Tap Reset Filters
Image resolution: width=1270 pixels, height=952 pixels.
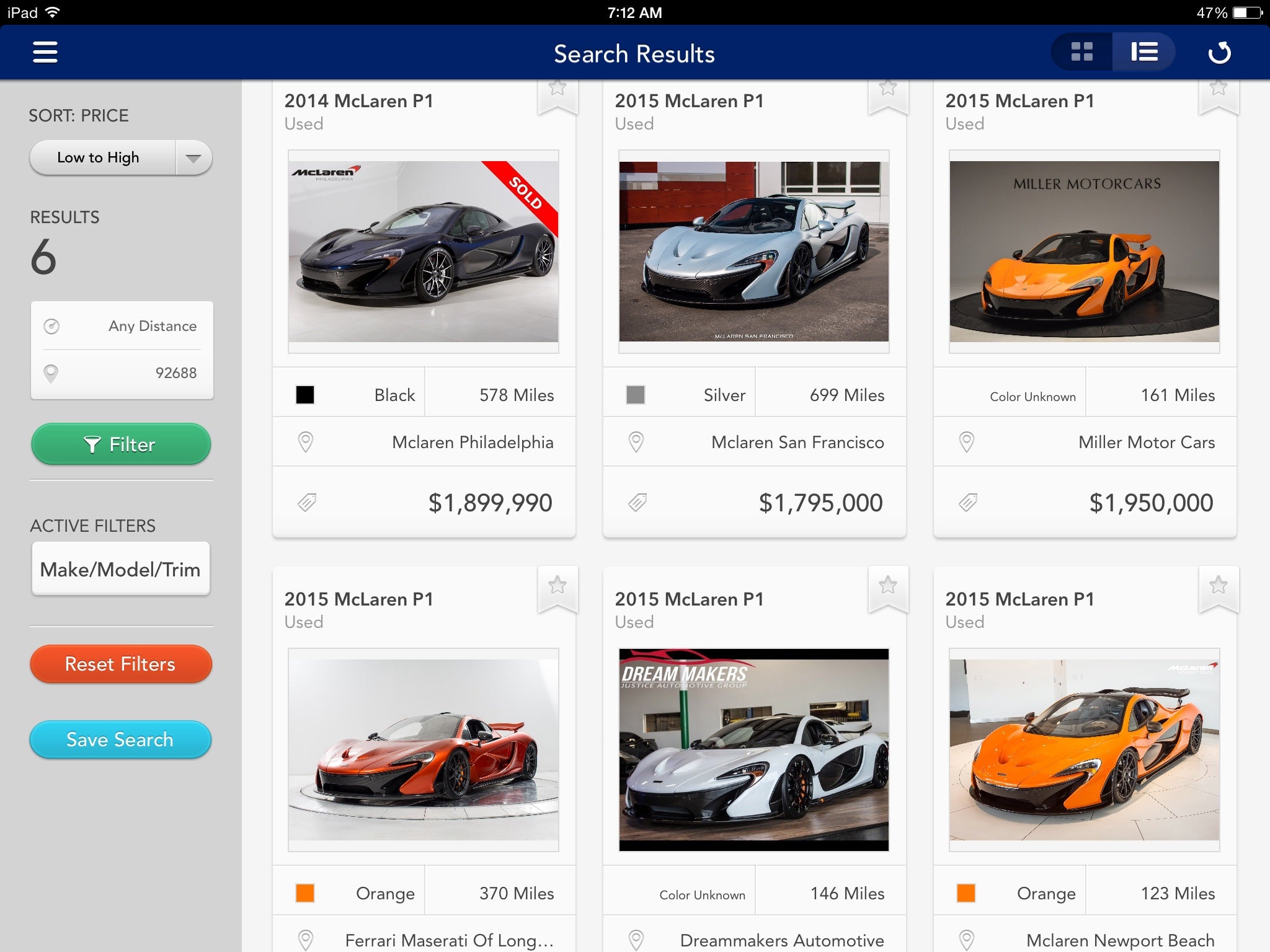pyautogui.click(x=121, y=664)
